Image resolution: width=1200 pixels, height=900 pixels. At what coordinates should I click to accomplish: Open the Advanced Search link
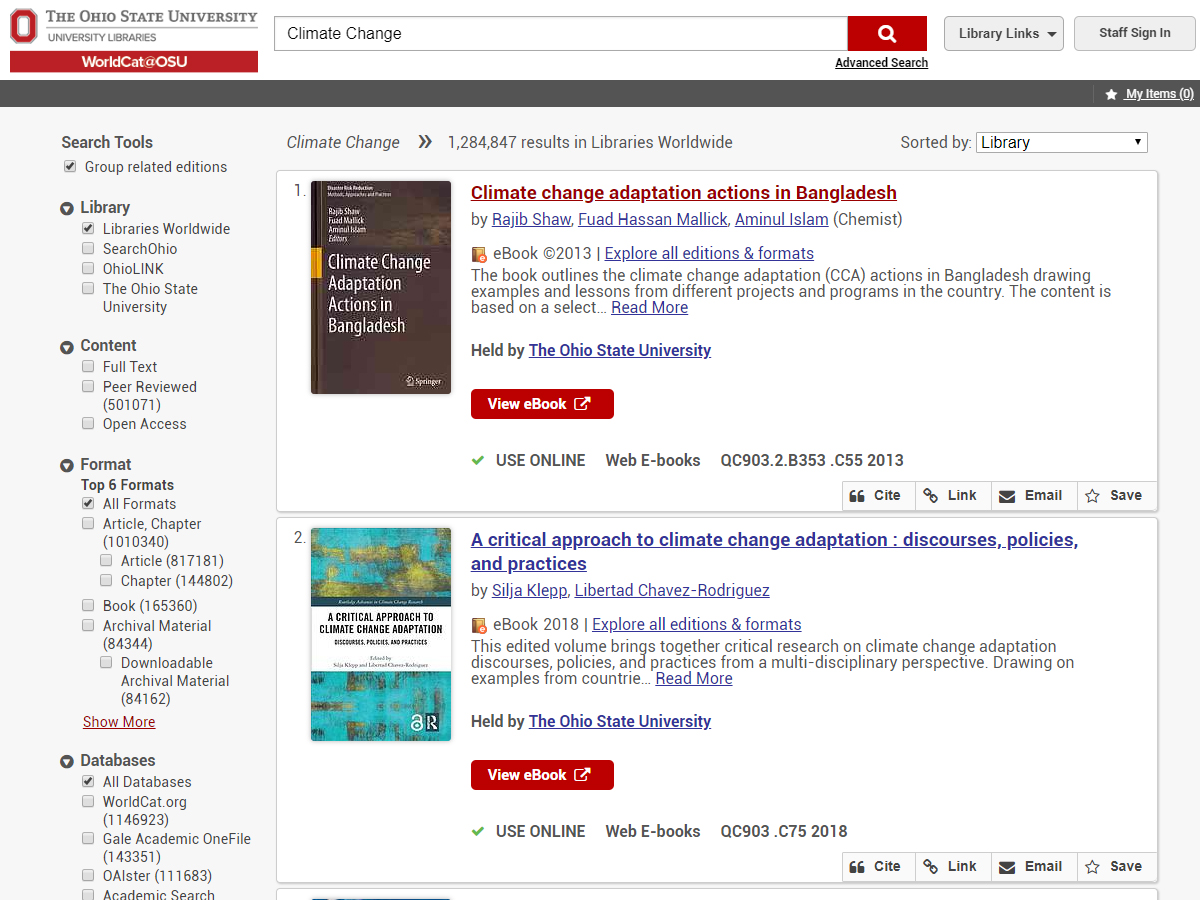coord(881,63)
